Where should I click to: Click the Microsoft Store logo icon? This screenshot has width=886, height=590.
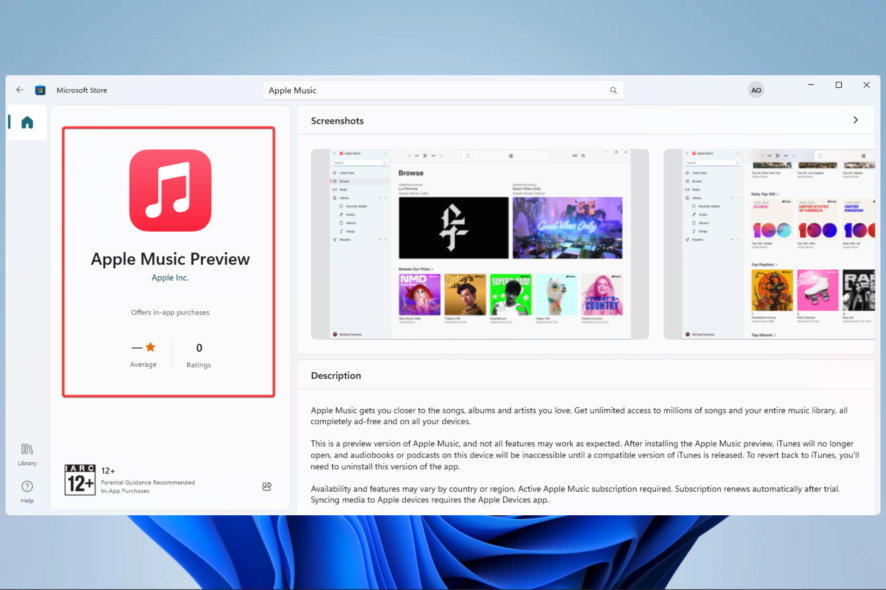coord(40,90)
